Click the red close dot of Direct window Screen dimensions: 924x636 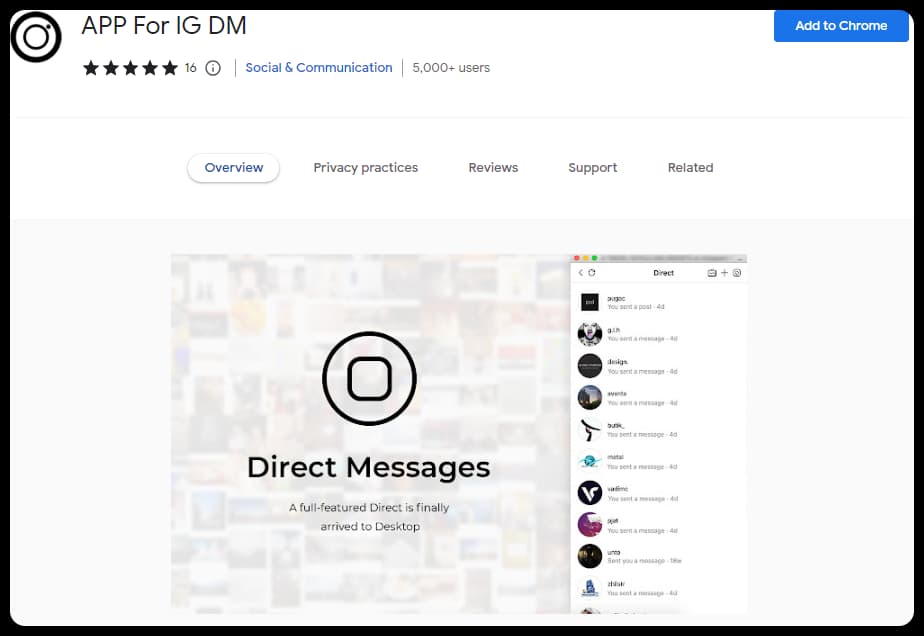click(577, 258)
